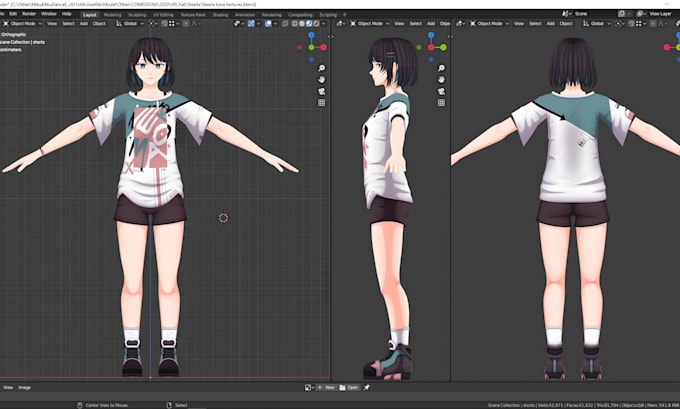The height and width of the screenshot is (409, 680).
Task: Click View Layer name field
Action: click(x=661, y=14)
